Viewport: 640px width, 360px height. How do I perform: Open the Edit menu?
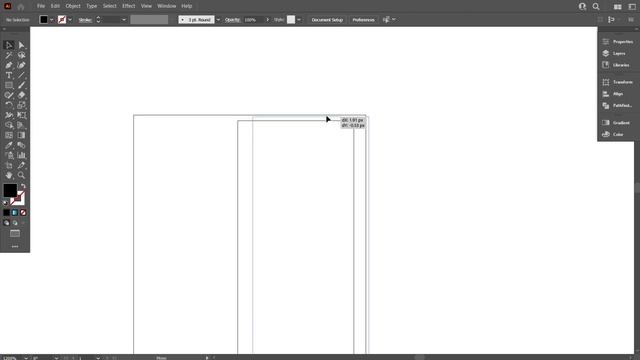pos(55,6)
